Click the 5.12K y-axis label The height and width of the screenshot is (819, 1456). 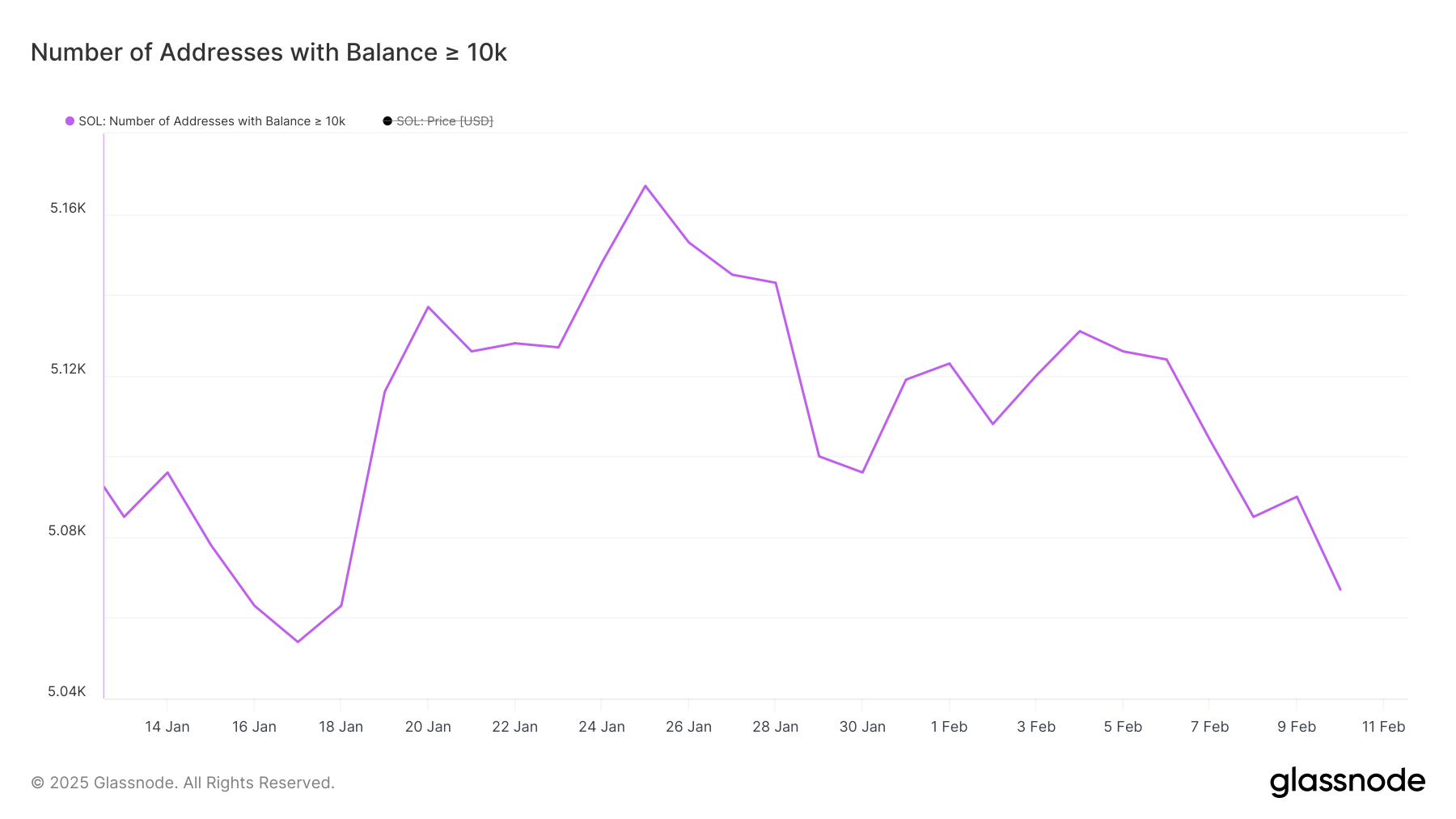pyautogui.click(x=68, y=369)
